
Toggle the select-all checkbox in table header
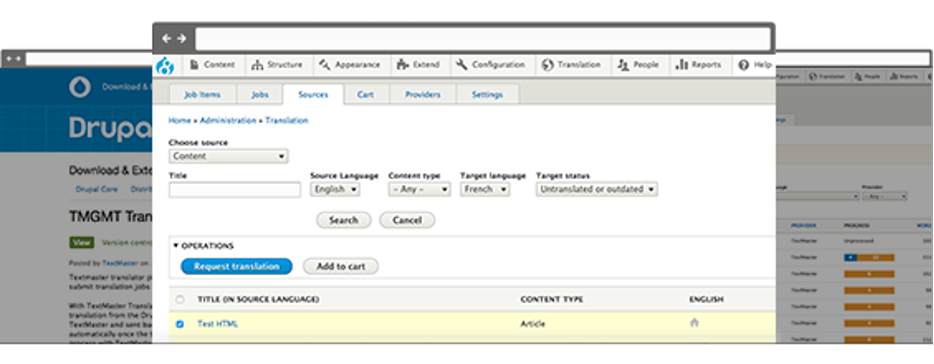click(180, 300)
